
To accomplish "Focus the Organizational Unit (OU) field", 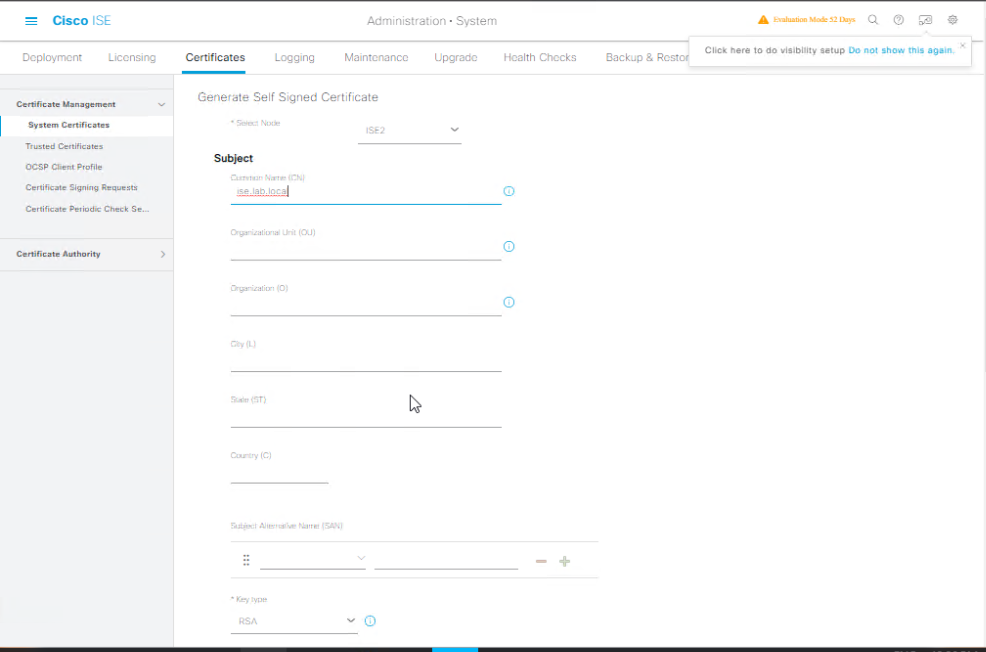I will tap(366, 248).
